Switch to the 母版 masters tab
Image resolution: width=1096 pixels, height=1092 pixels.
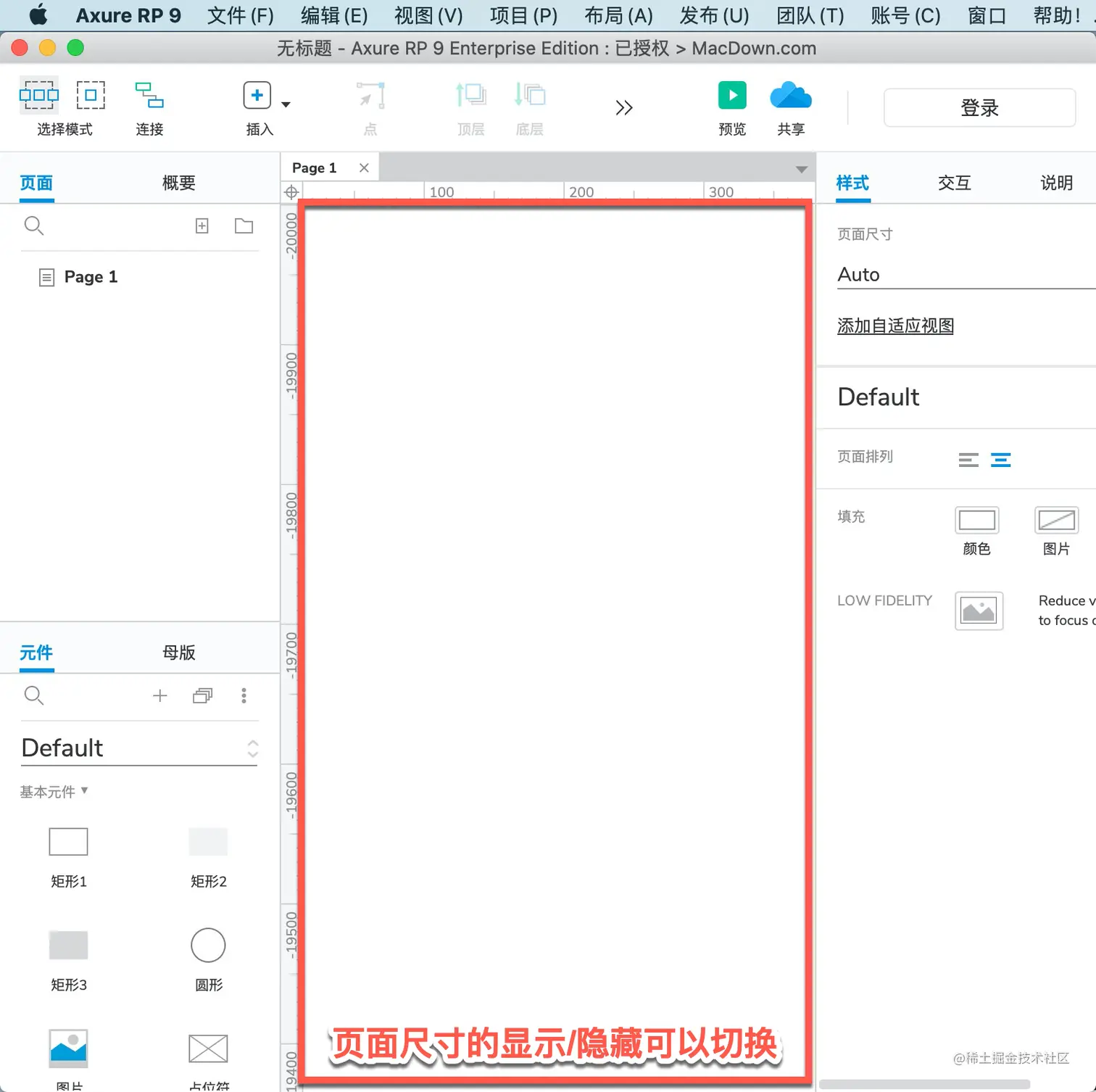coord(178,653)
